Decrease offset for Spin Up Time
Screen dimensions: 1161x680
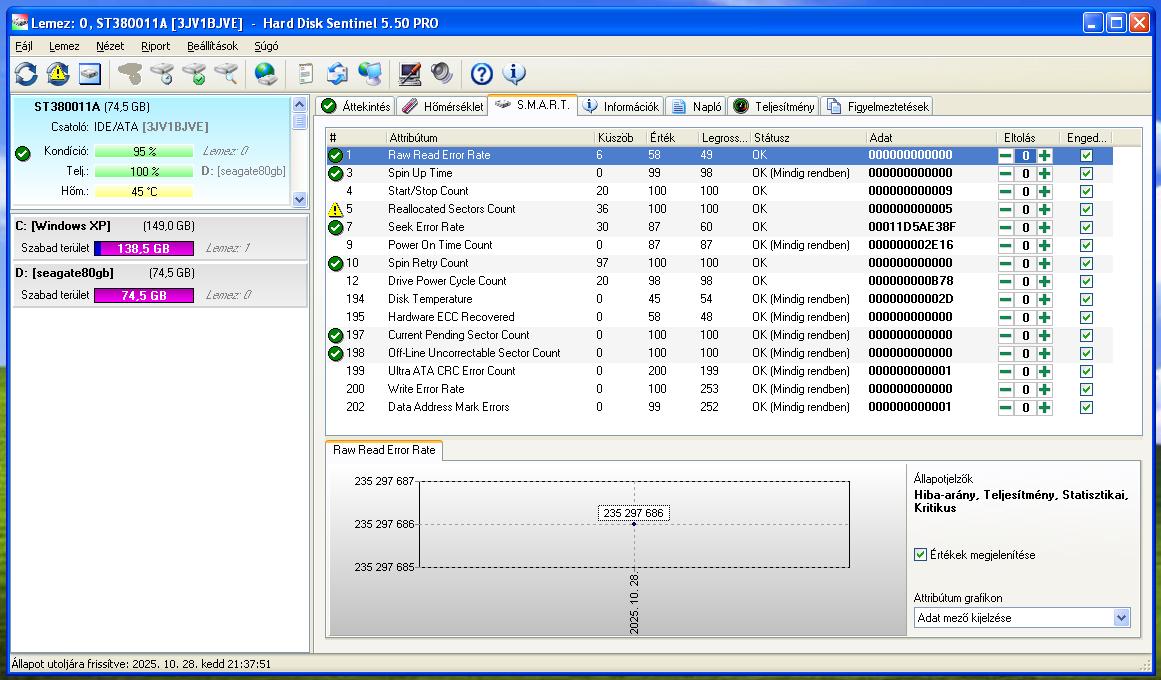click(x=1005, y=174)
